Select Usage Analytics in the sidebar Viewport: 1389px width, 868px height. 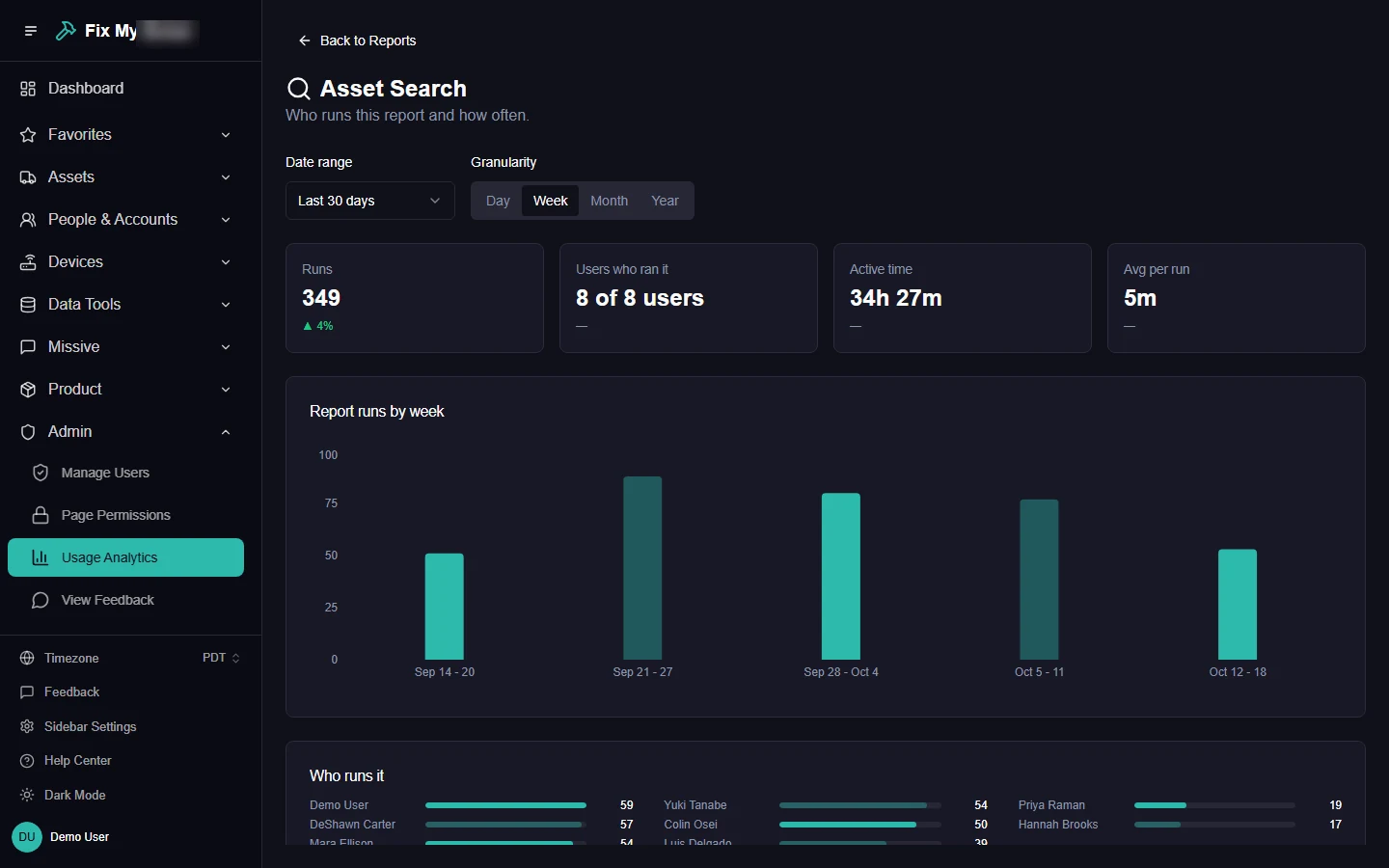[x=125, y=557]
